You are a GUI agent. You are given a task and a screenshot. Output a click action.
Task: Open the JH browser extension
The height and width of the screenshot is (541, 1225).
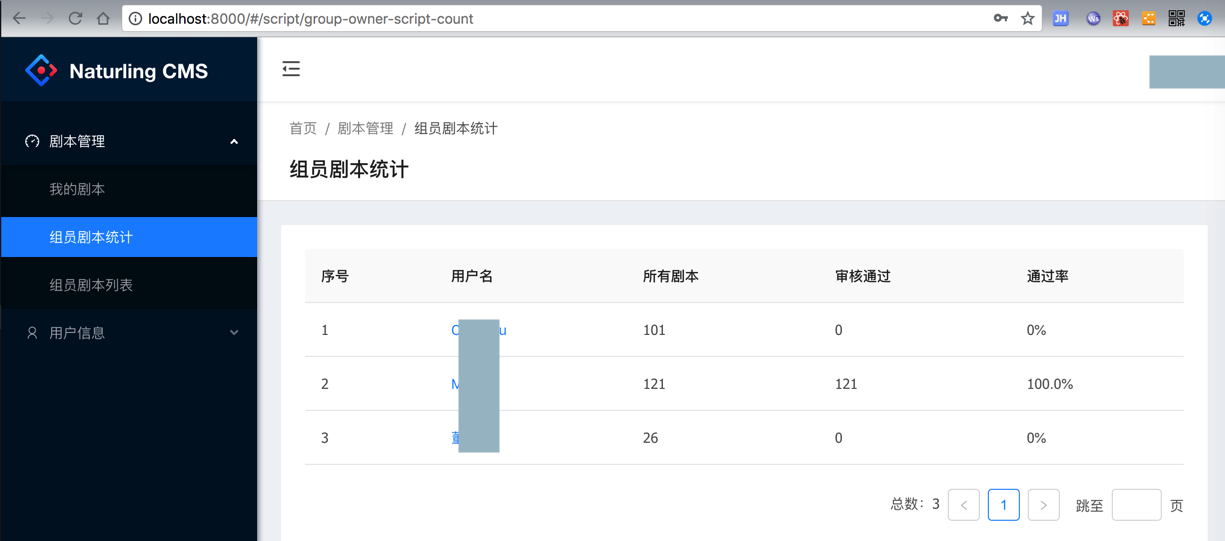pyautogui.click(x=1061, y=18)
